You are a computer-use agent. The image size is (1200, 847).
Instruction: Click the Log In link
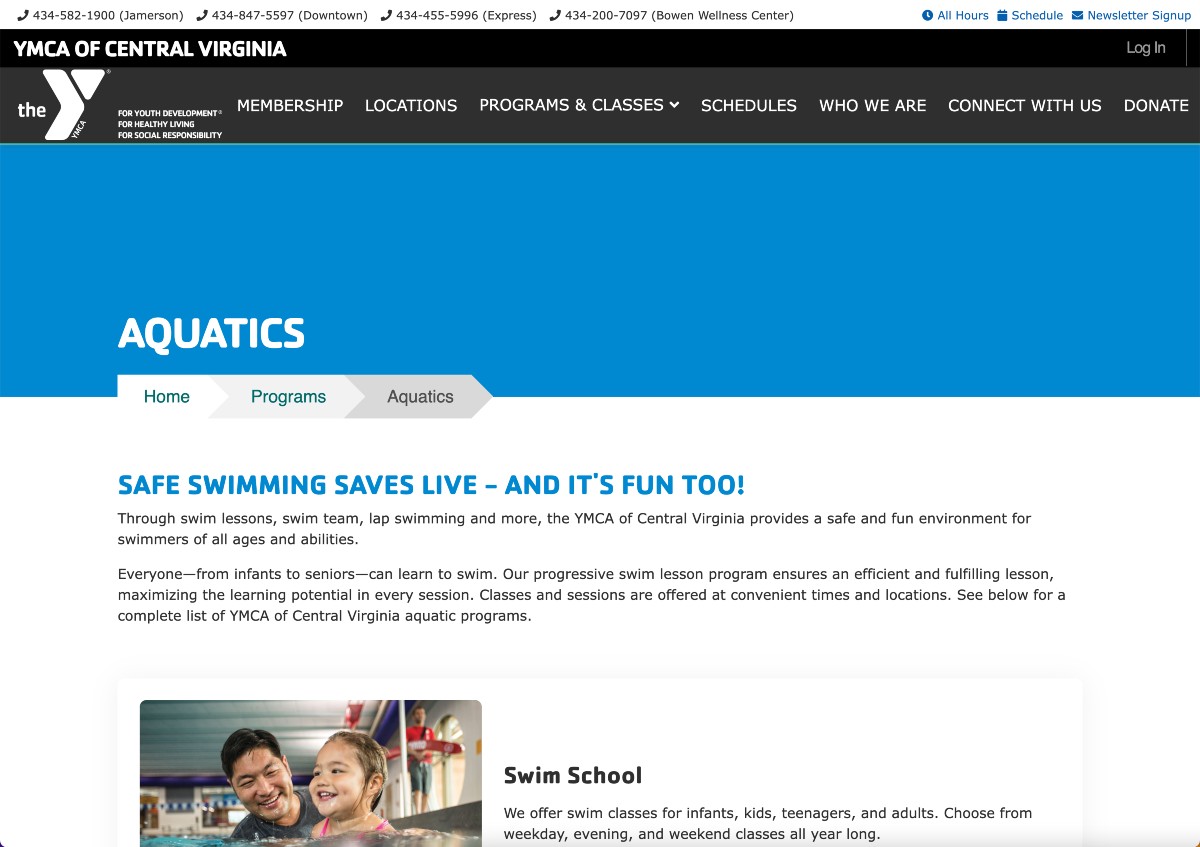pos(1146,48)
